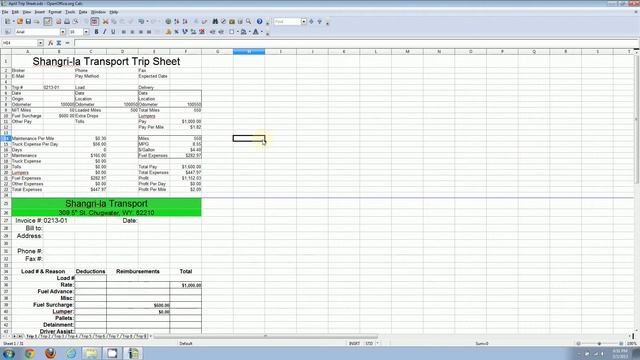This screenshot has height=360, width=640.
Task: Click the Function equals icon
Action: point(67,43)
